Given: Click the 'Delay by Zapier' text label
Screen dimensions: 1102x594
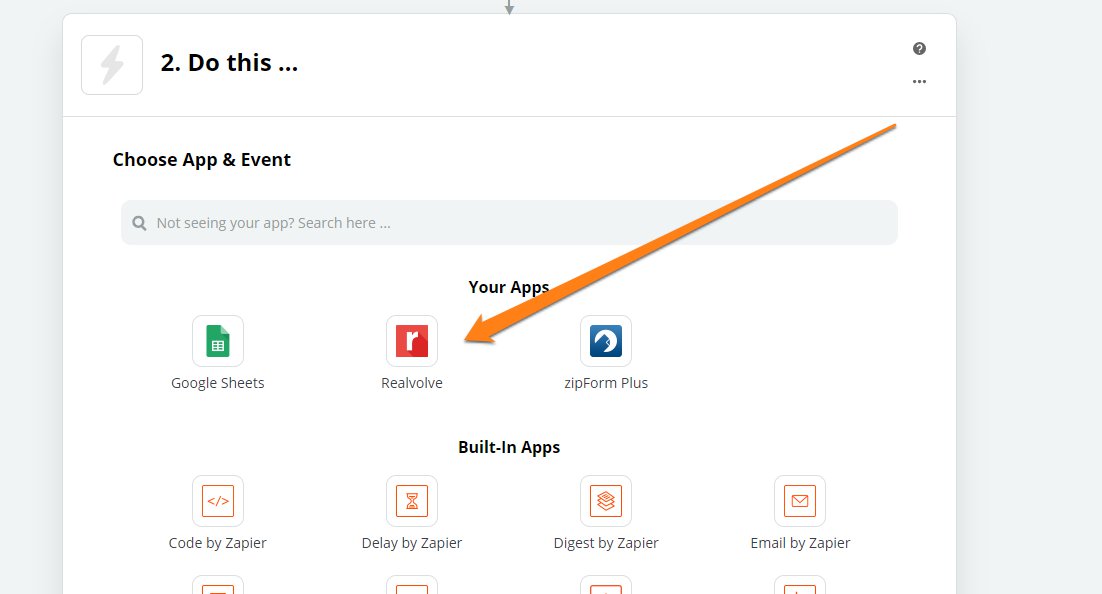Looking at the screenshot, I should click(x=412, y=543).
